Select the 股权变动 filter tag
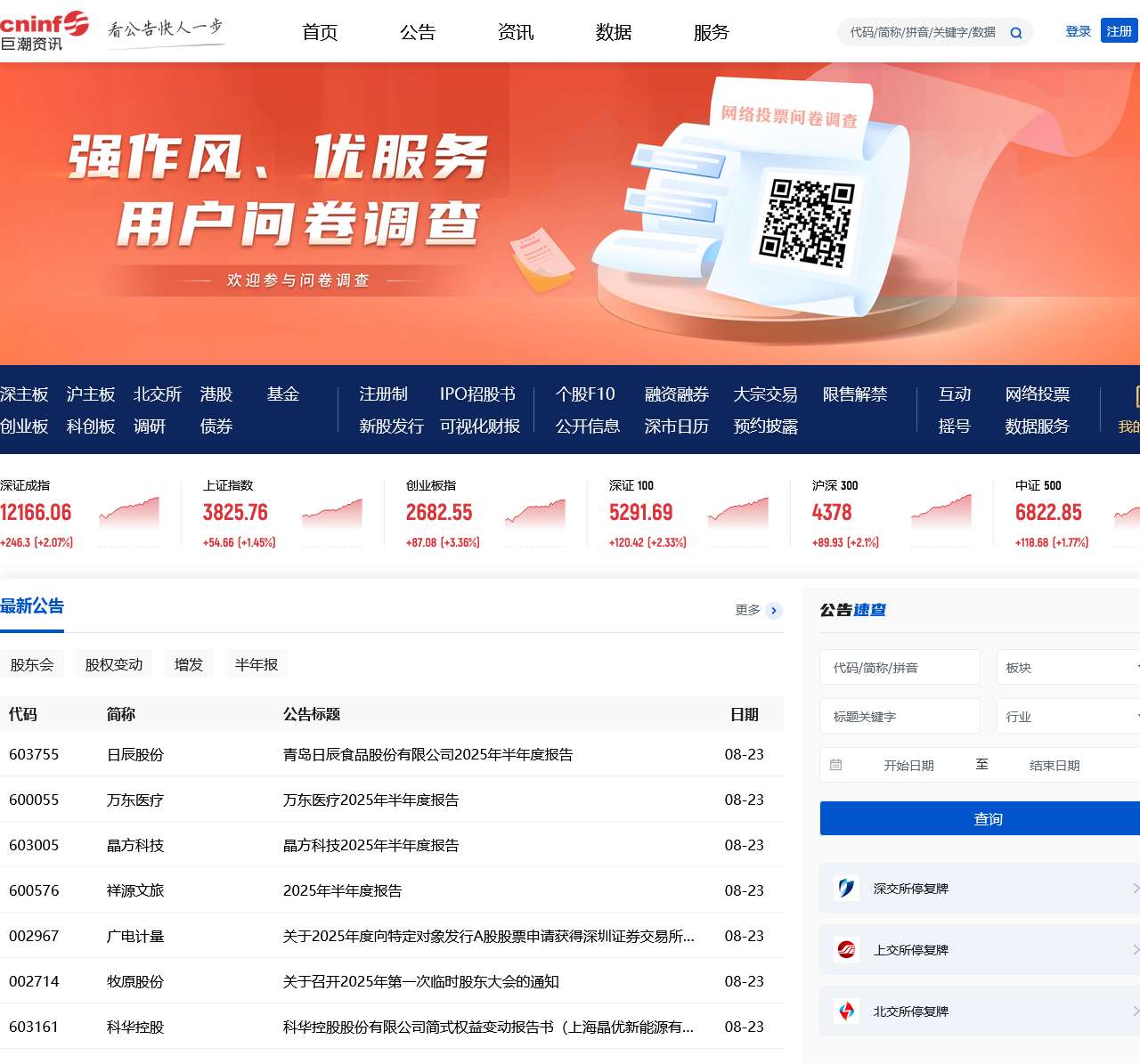The width and height of the screenshot is (1140, 1064). click(113, 663)
